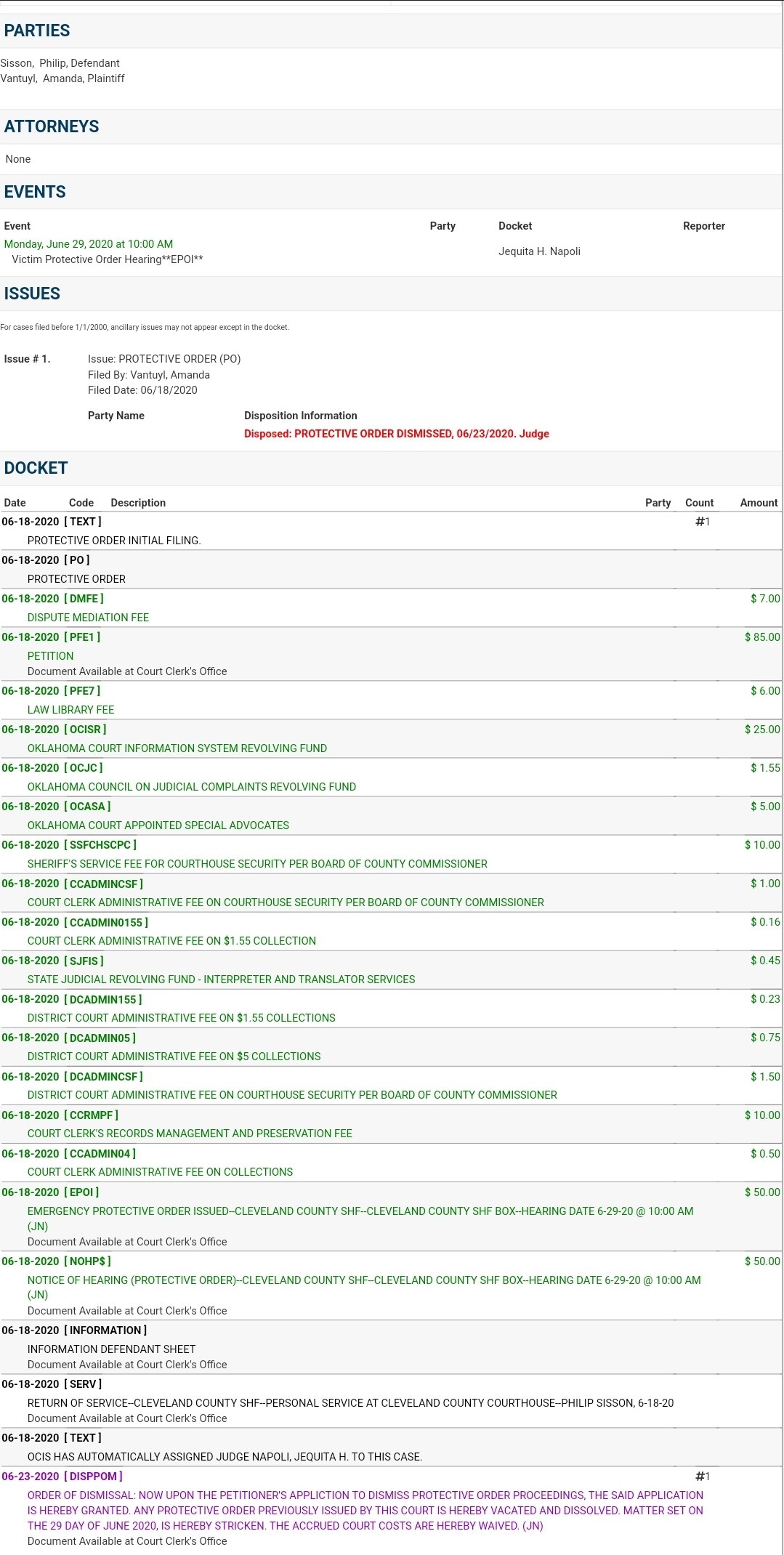Click the [ OCJC ] docket code
The image size is (784, 1555).
(84, 768)
